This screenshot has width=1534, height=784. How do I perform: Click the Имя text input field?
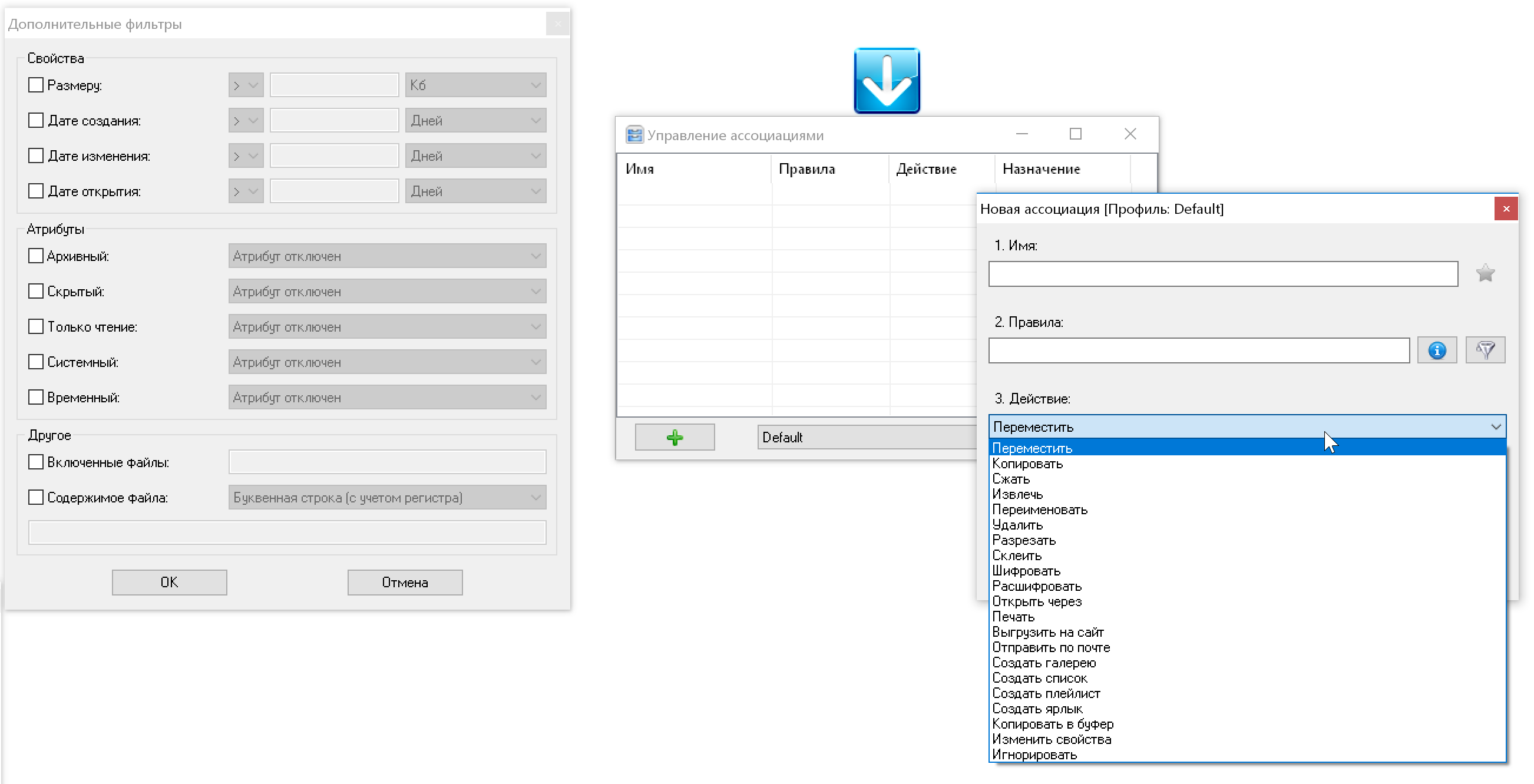point(1222,274)
